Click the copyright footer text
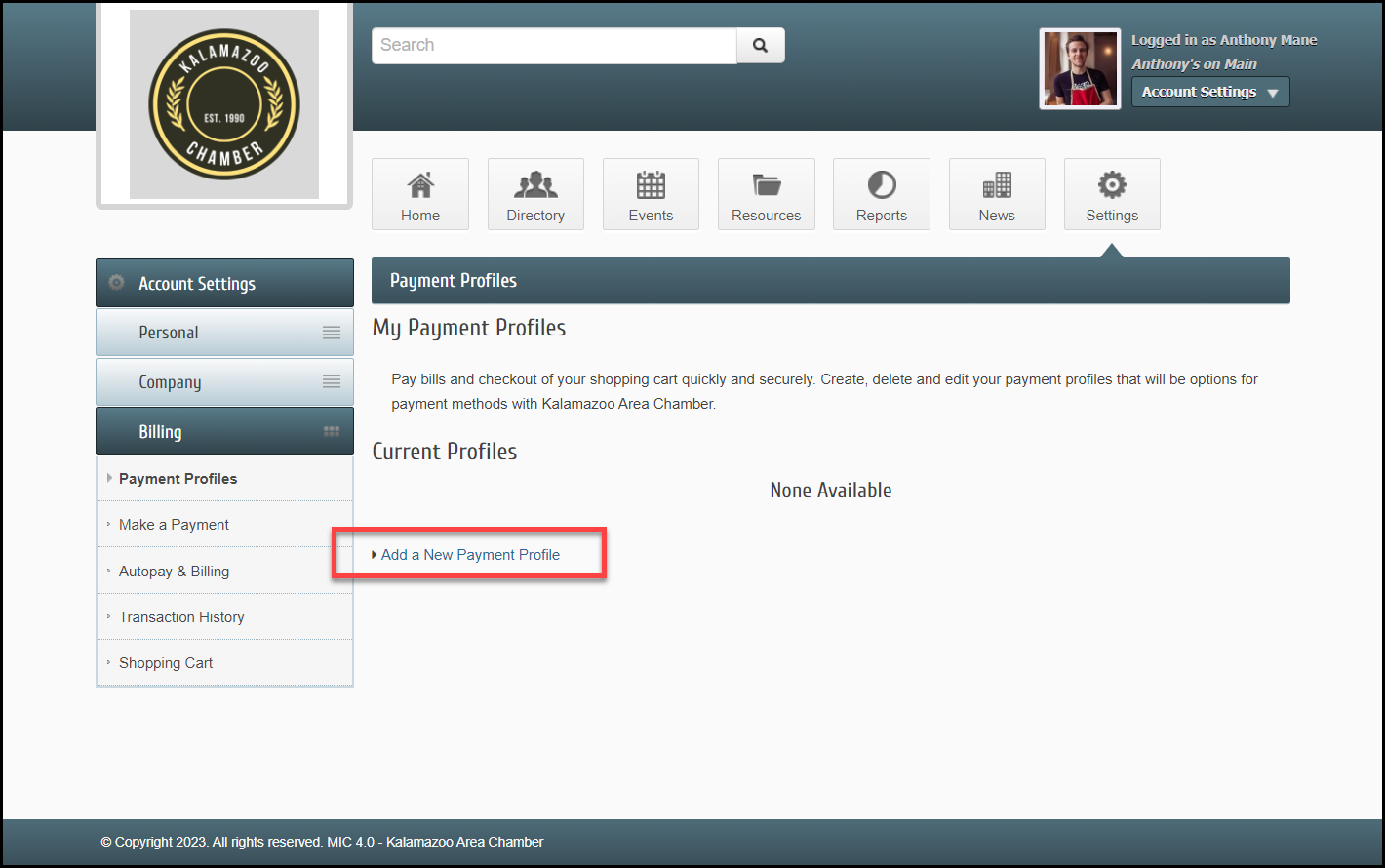Viewport: 1385px width, 868px height. click(x=322, y=842)
